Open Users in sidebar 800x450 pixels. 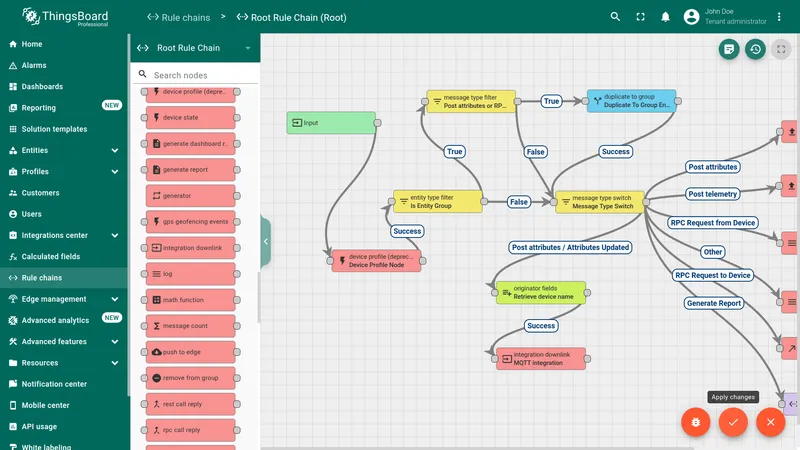click(64, 214)
